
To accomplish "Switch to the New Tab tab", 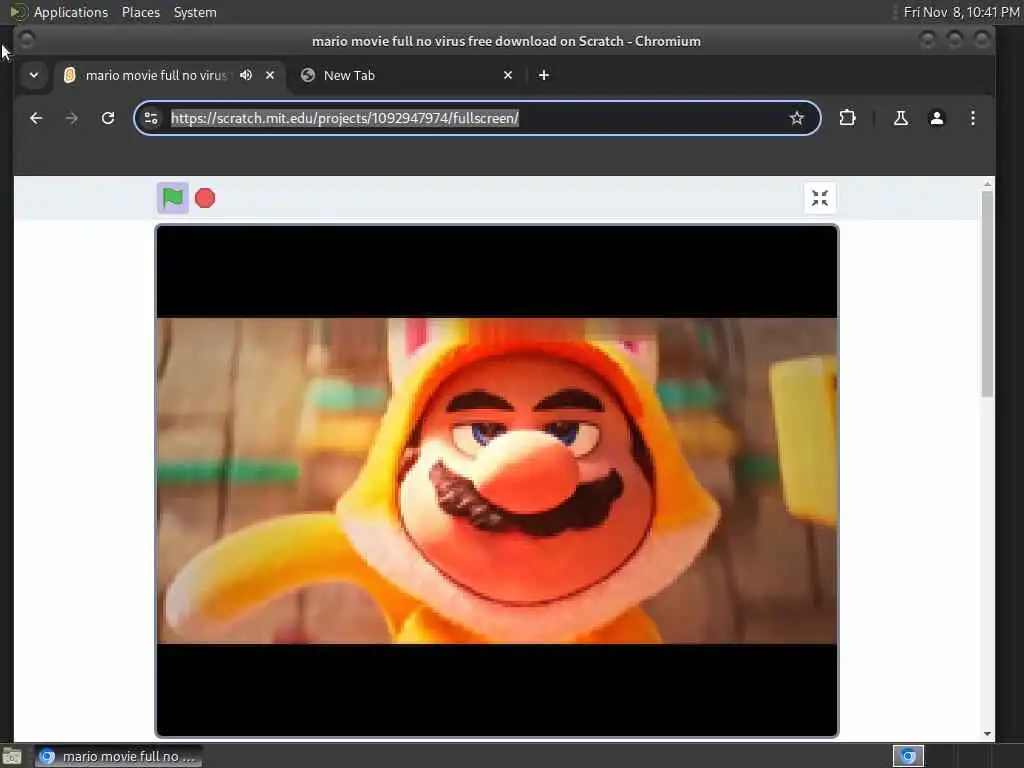I will 407,75.
